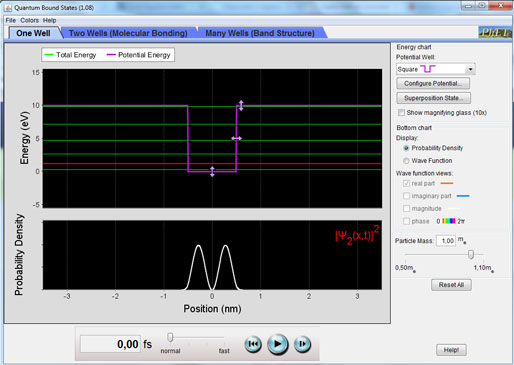Viewport: 514px width, 365px height.
Task: Advance one step with the step-forward button
Action: (302, 344)
